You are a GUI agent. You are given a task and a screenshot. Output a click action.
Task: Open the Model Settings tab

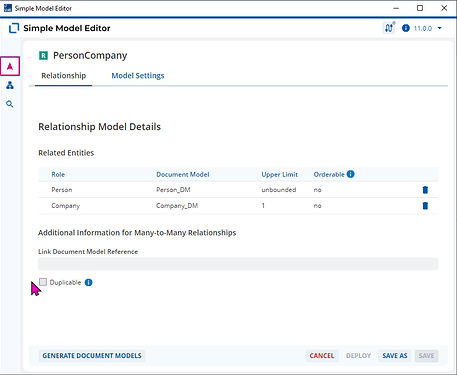(138, 76)
